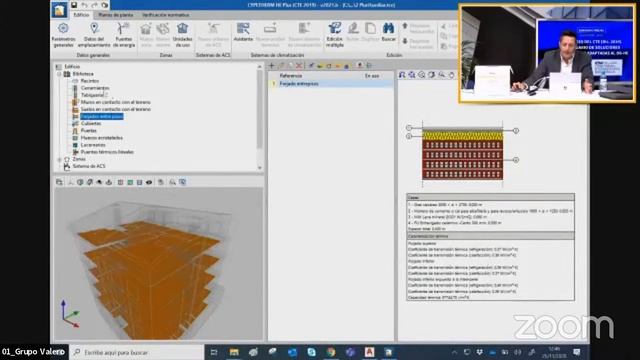Collapse the Biblioteca tree node
The image size is (640, 360).
coord(60,74)
